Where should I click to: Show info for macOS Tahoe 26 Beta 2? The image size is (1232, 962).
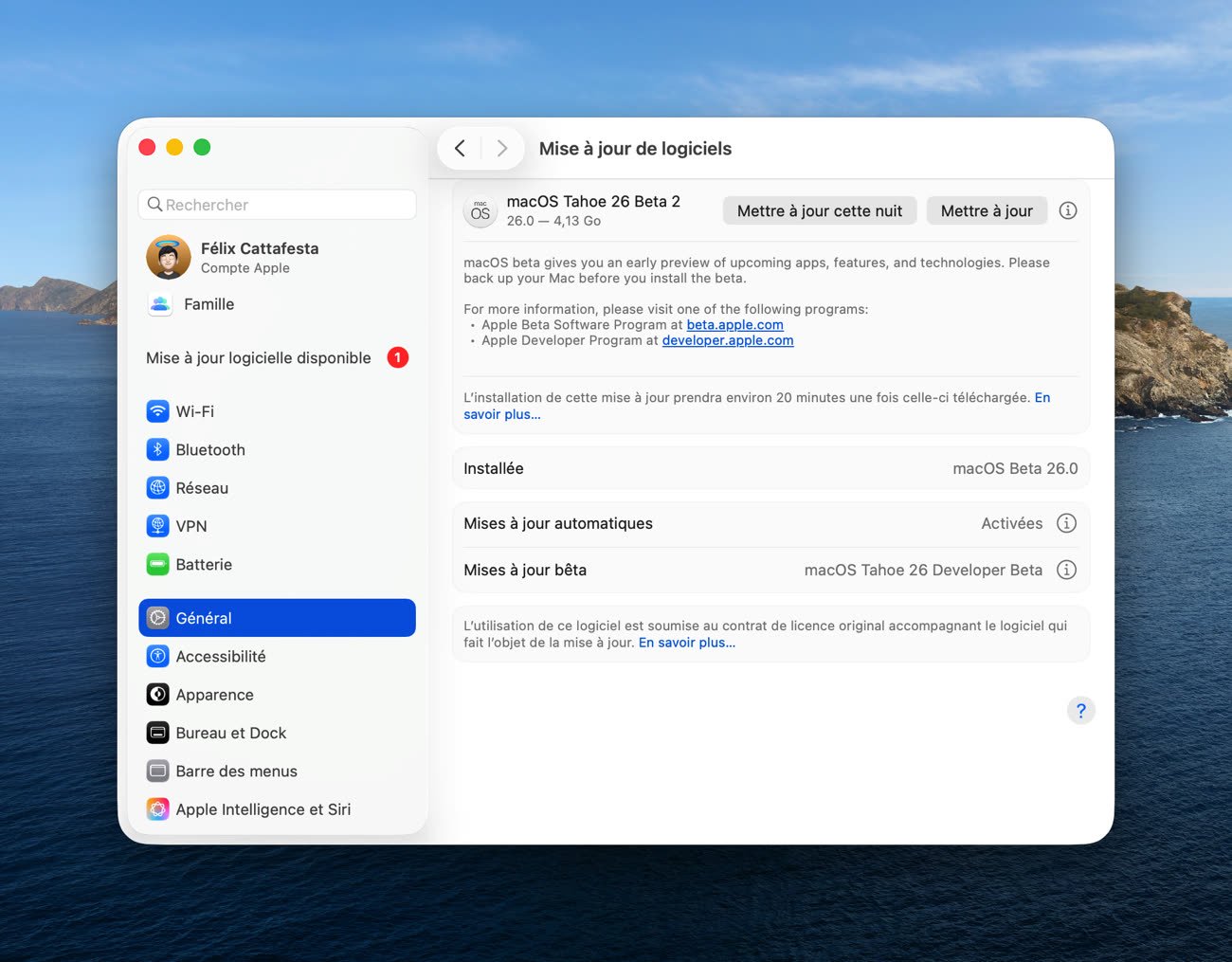coord(1068,210)
